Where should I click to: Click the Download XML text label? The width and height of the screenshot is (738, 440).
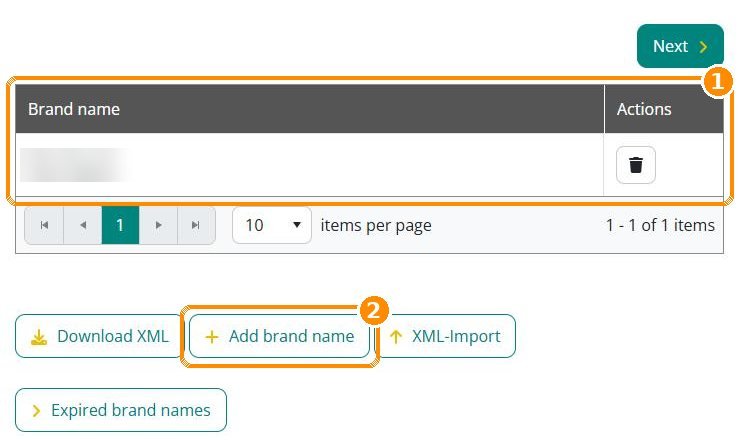113,336
